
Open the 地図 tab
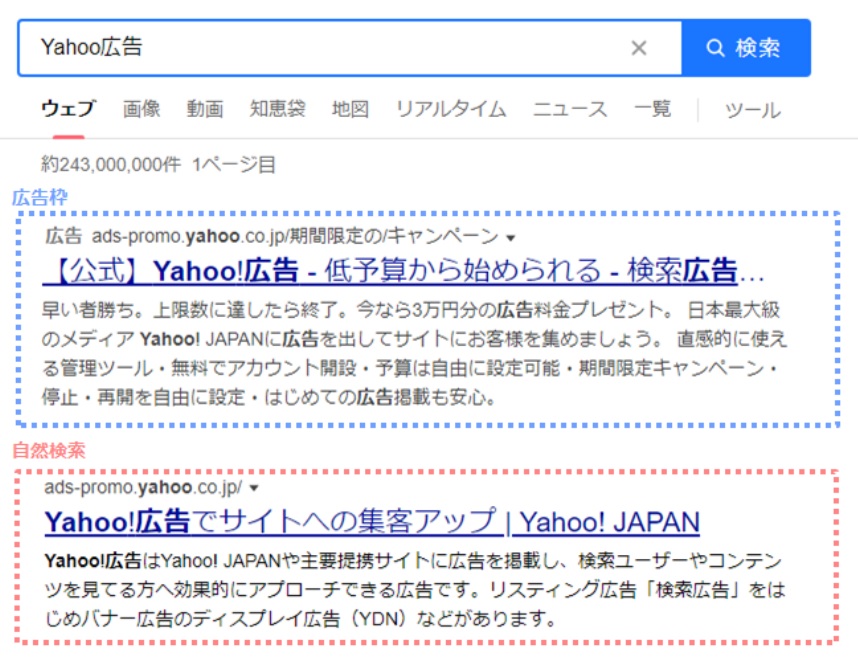click(x=350, y=109)
